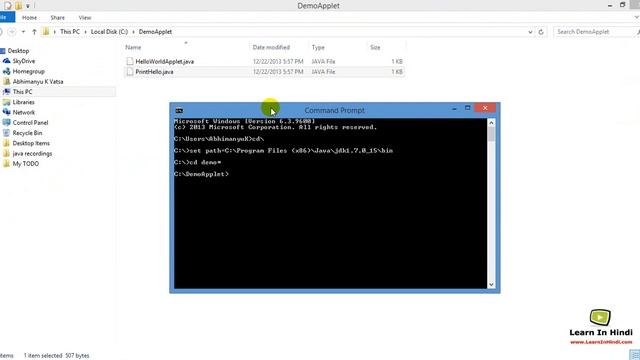Open Libraries in navigation pane
Screen dimensions: 640x360
(23, 102)
